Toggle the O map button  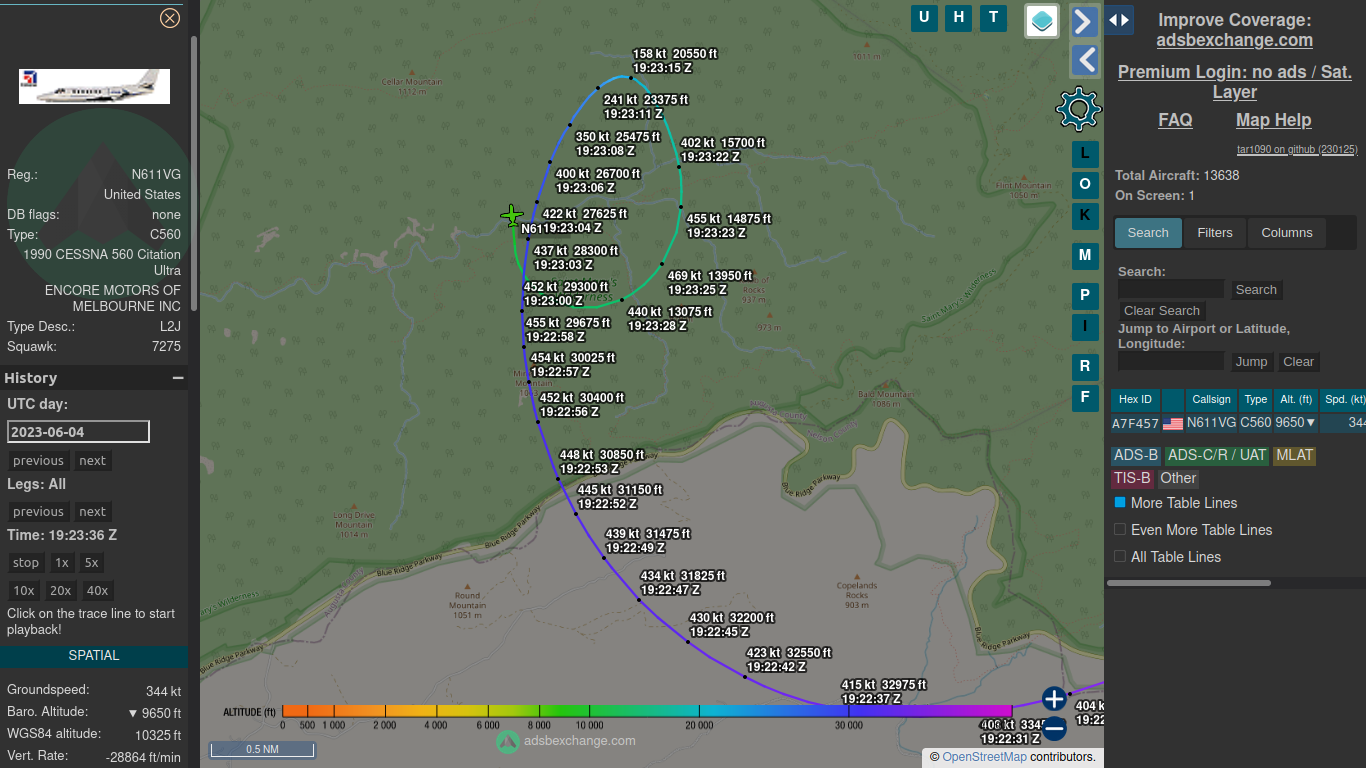pos(1085,185)
